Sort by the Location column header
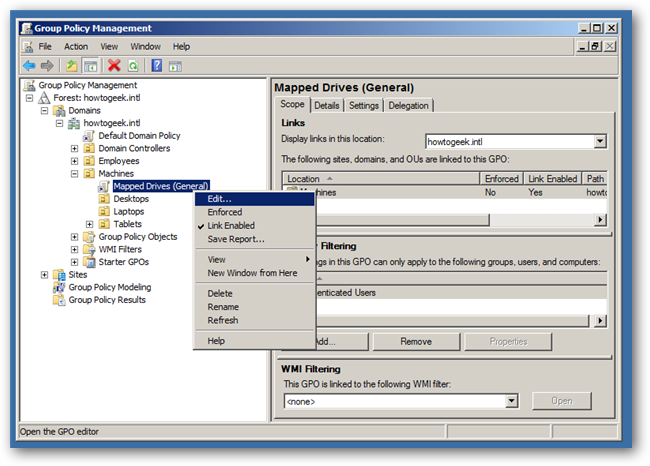 (x=381, y=179)
